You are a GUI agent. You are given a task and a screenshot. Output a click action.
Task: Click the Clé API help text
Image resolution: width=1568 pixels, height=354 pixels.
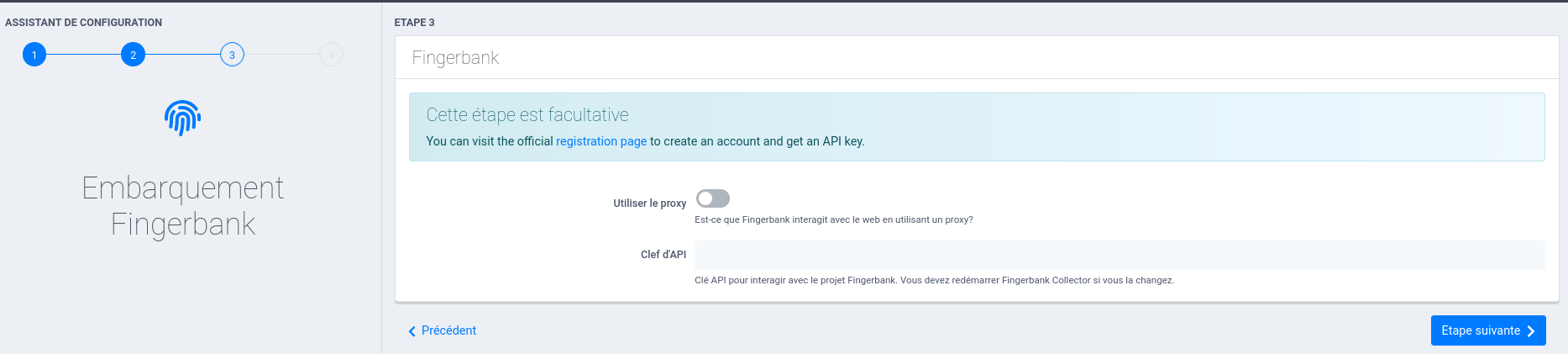tap(934, 280)
